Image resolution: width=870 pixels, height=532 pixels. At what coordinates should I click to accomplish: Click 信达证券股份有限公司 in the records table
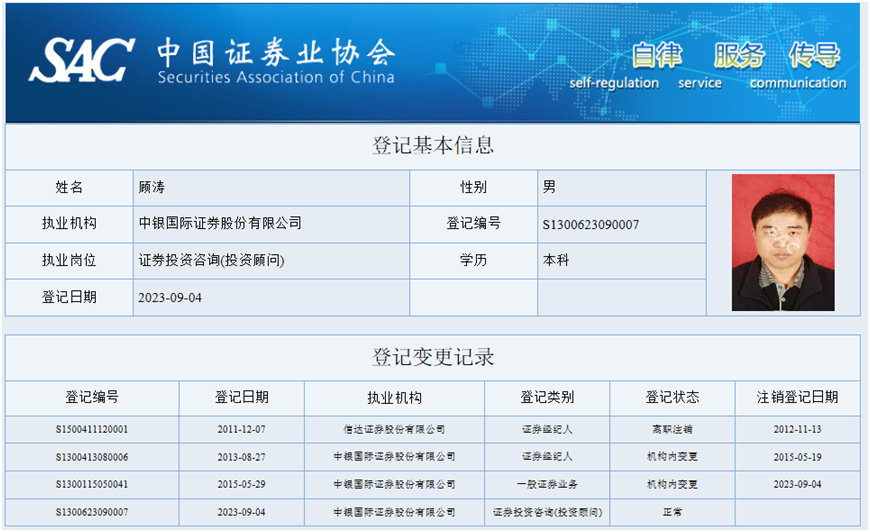click(394, 429)
